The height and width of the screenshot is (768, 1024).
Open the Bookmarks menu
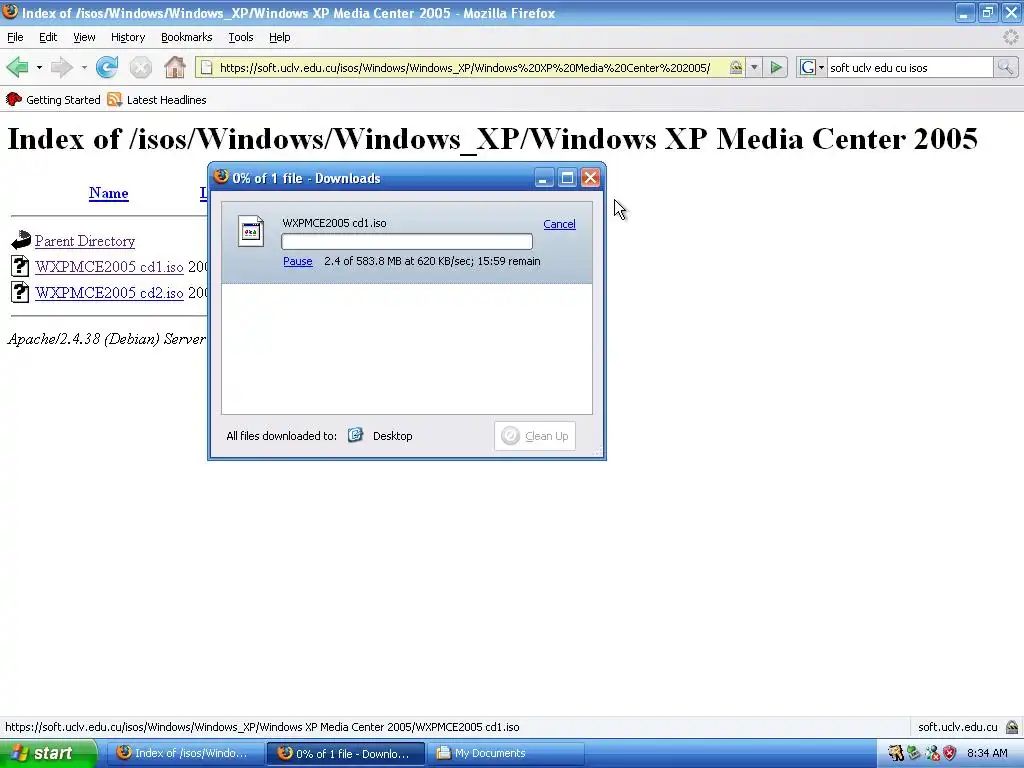186,37
